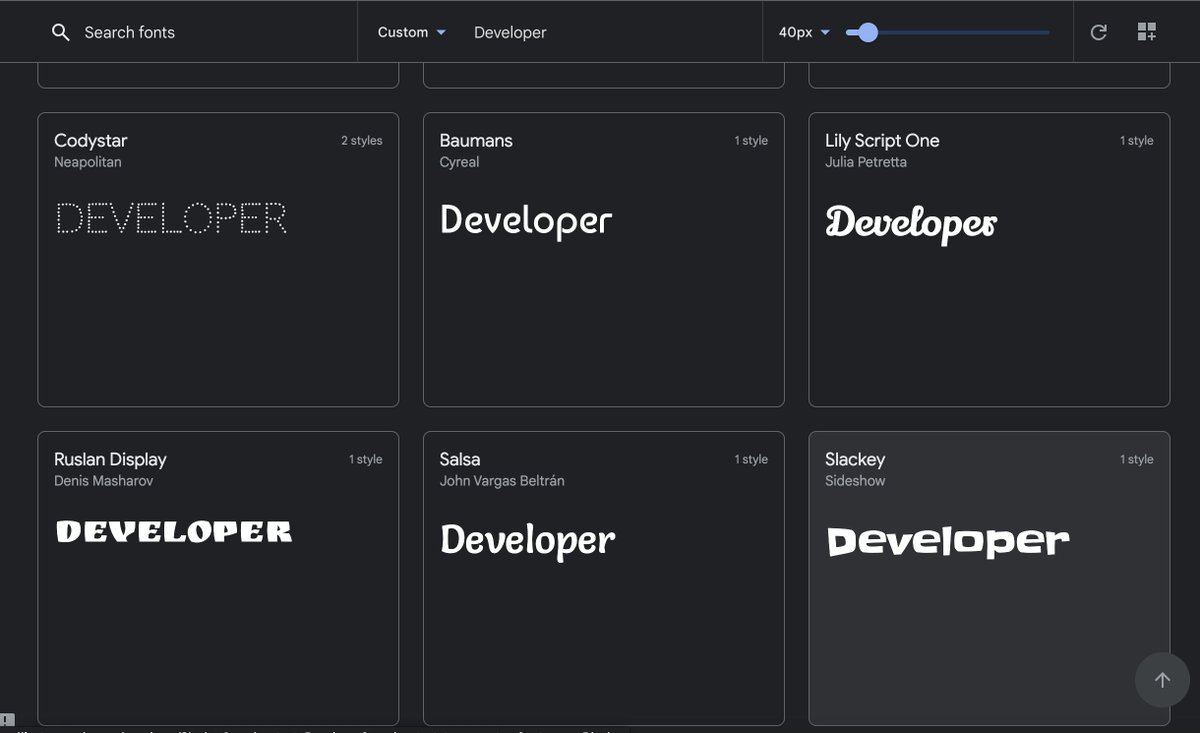
Task: Open the Baumans font page
Action: tap(476, 140)
